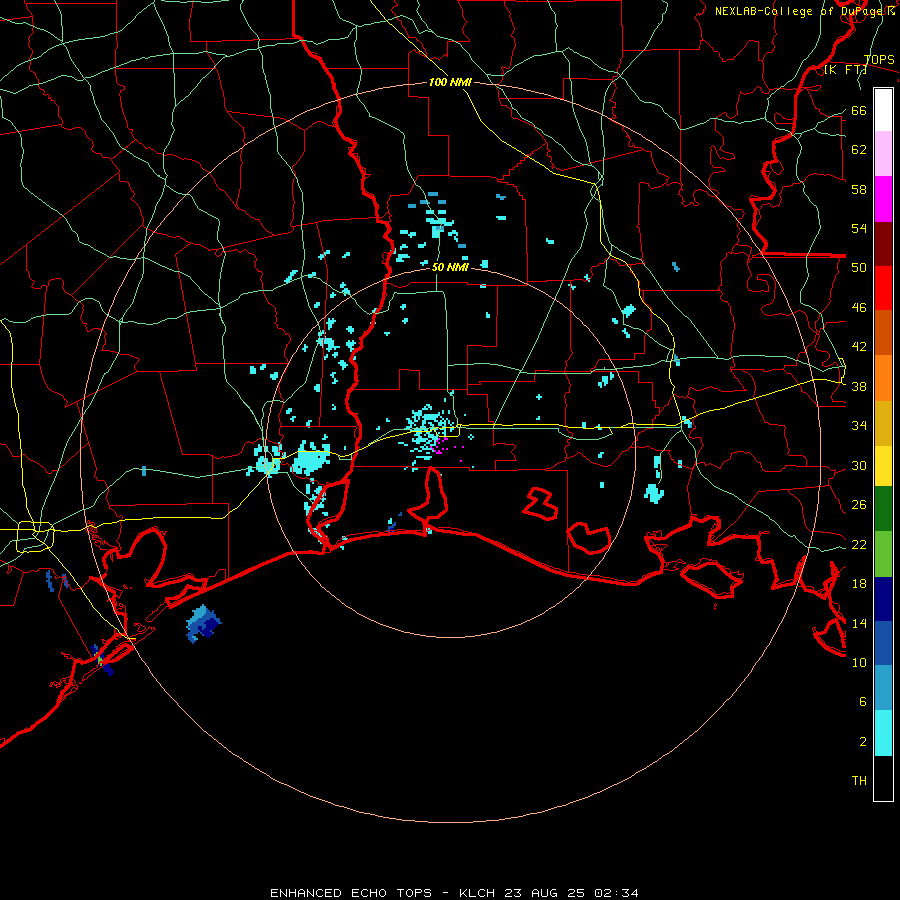Click the 'ENHANCED ECHO TOPS - KLCH' caption
Screen dimensions: 900x900
[382, 893]
